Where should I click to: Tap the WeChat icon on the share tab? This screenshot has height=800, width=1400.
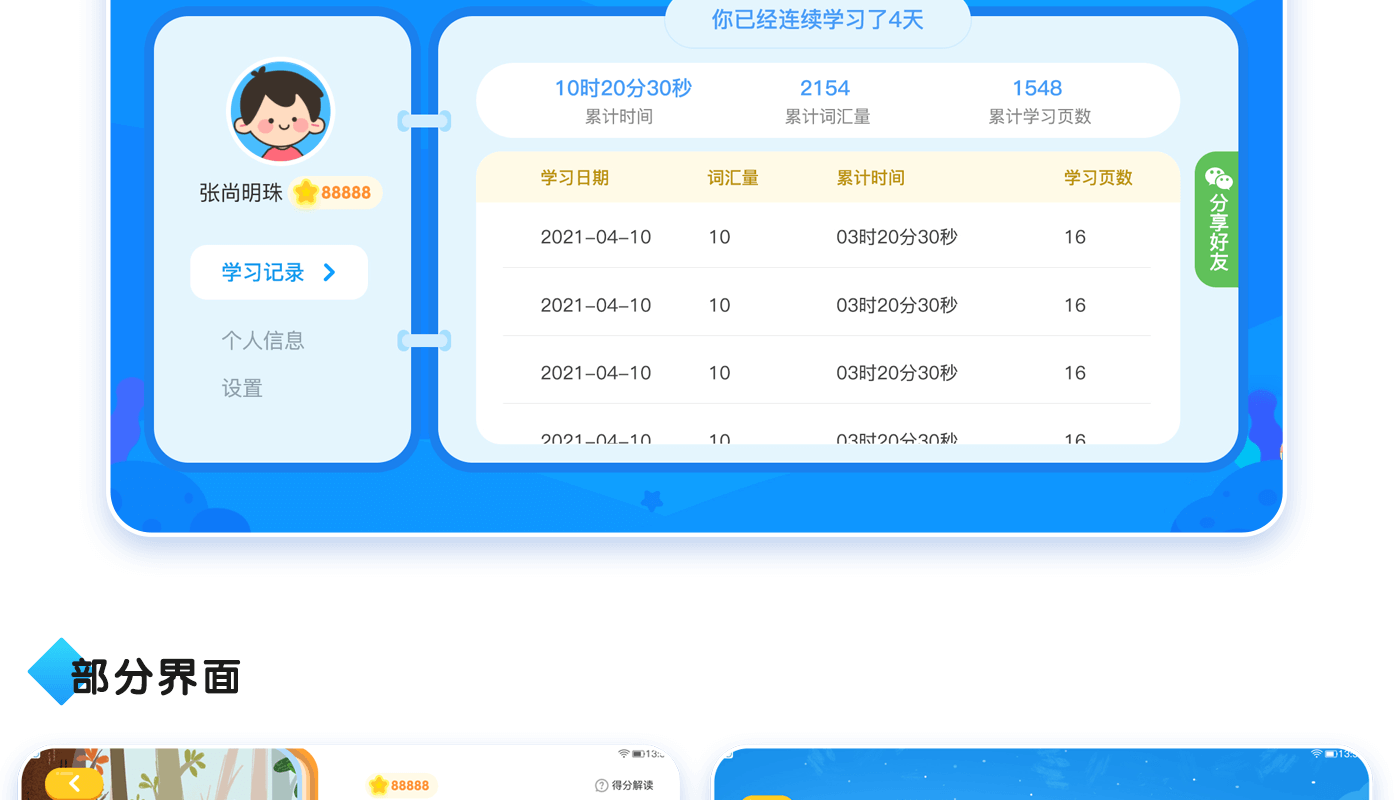click(1218, 179)
